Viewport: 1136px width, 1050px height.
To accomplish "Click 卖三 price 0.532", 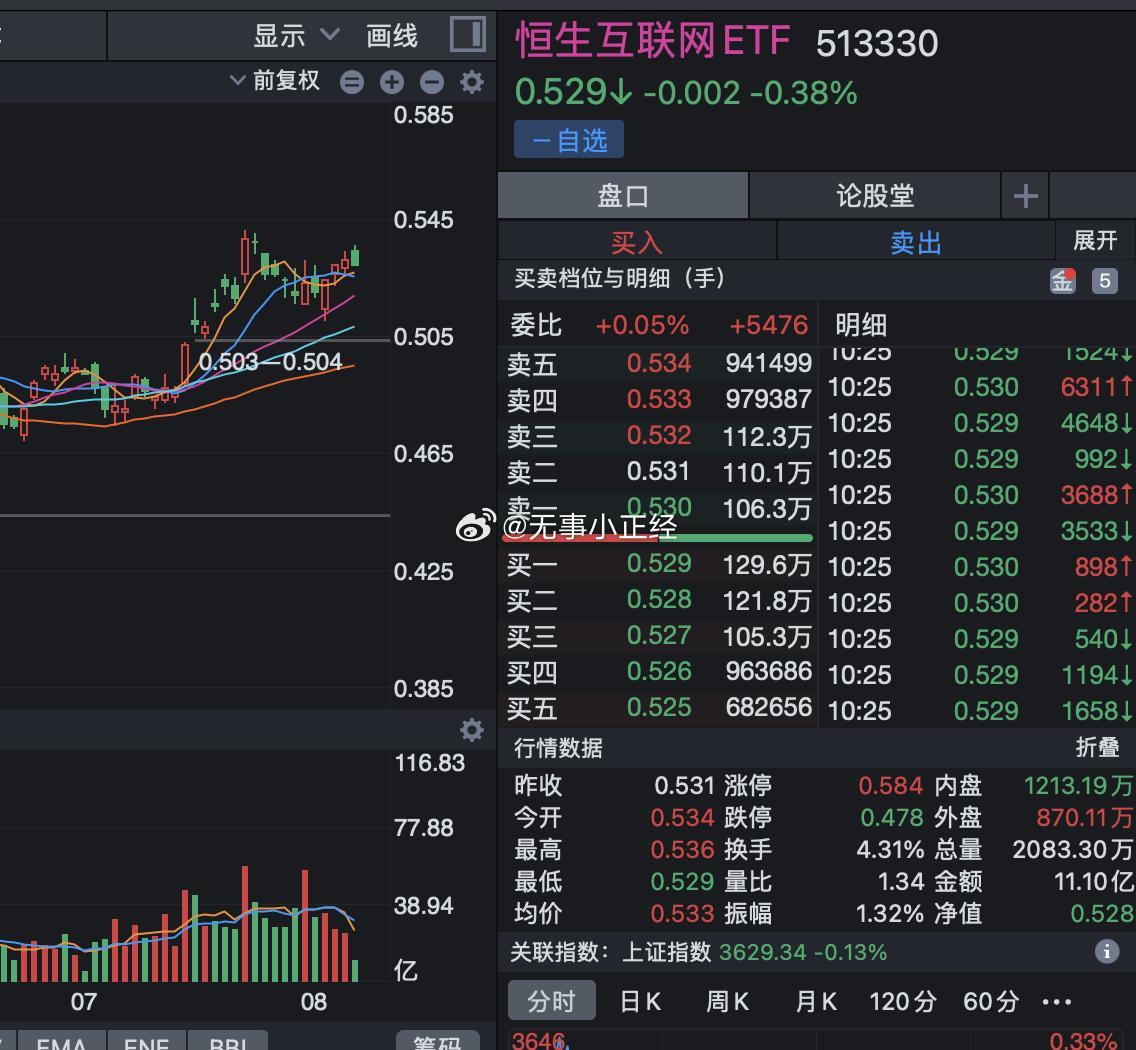I will pyautogui.click(x=659, y=436).
